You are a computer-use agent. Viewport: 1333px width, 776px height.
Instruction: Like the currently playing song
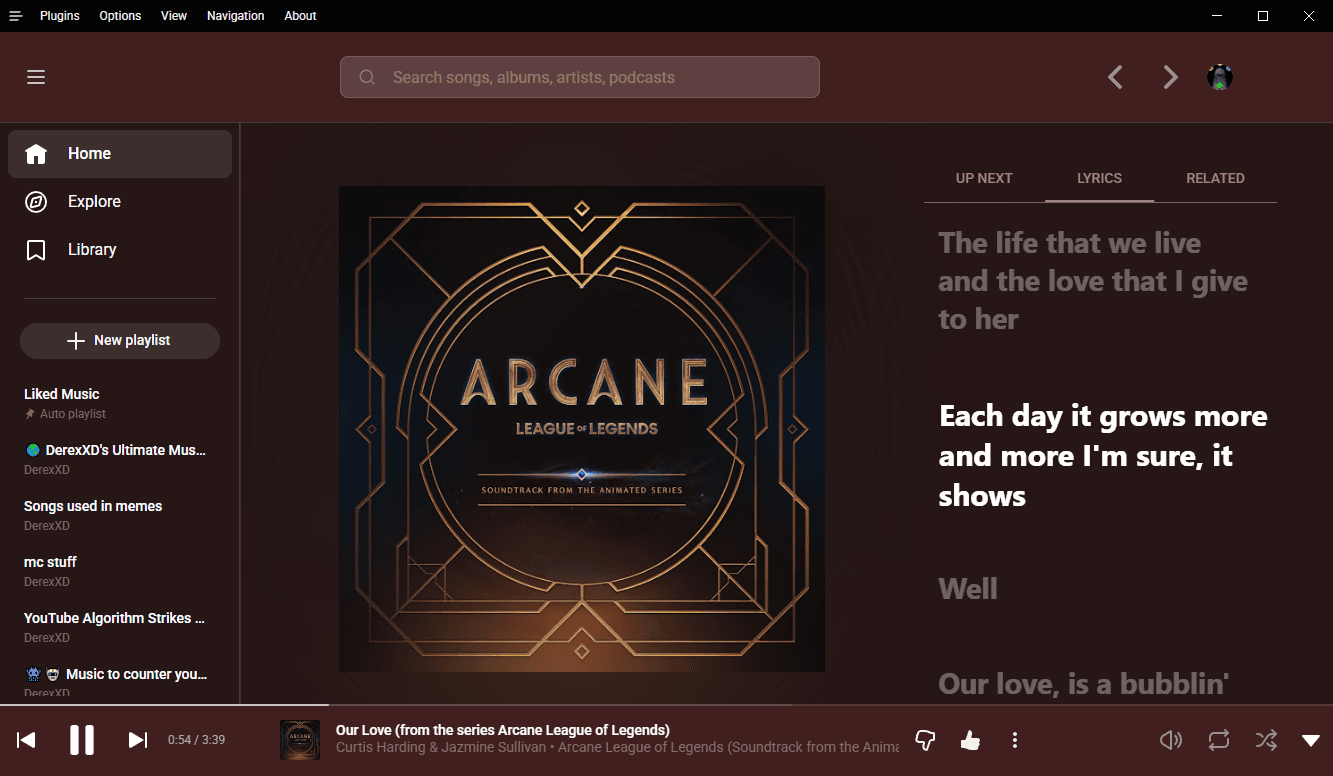[970, 740]
